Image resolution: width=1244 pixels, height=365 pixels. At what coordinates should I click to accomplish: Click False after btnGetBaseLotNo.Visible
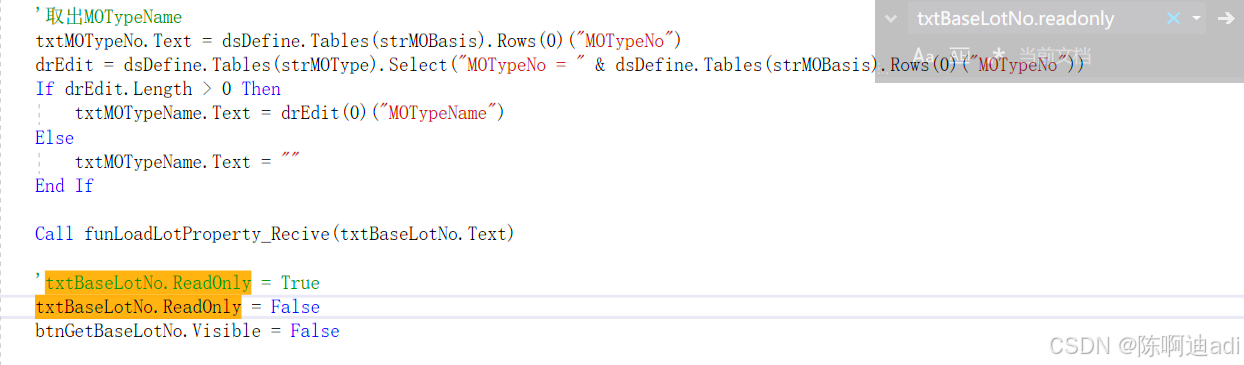(315, 331)
